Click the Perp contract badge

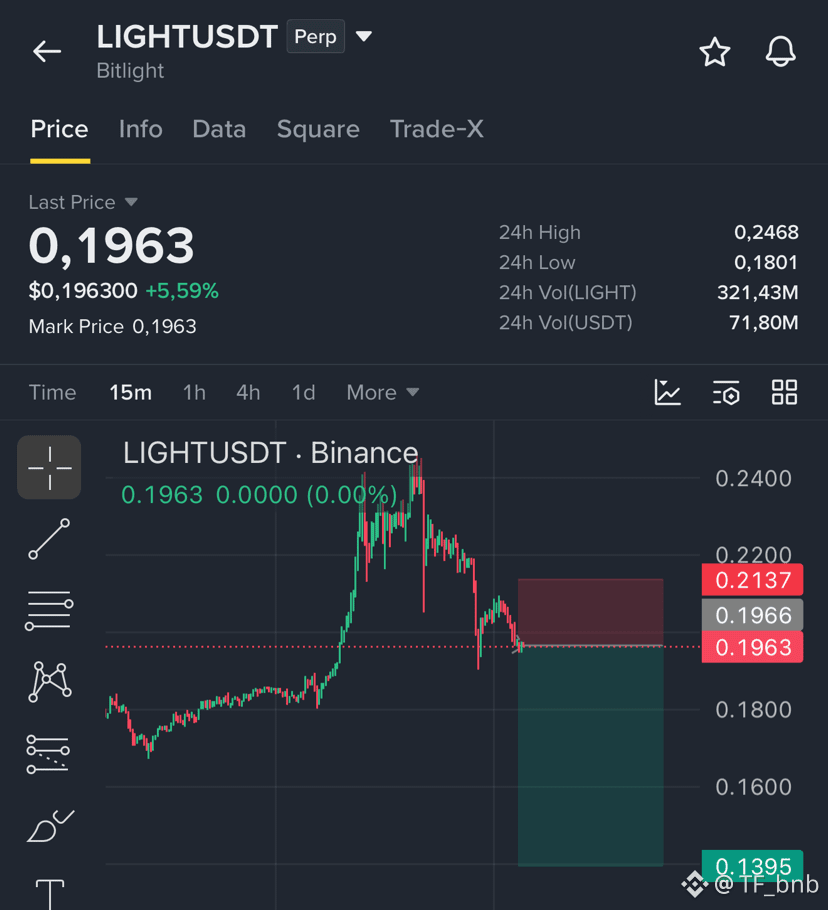coord(316,37)
